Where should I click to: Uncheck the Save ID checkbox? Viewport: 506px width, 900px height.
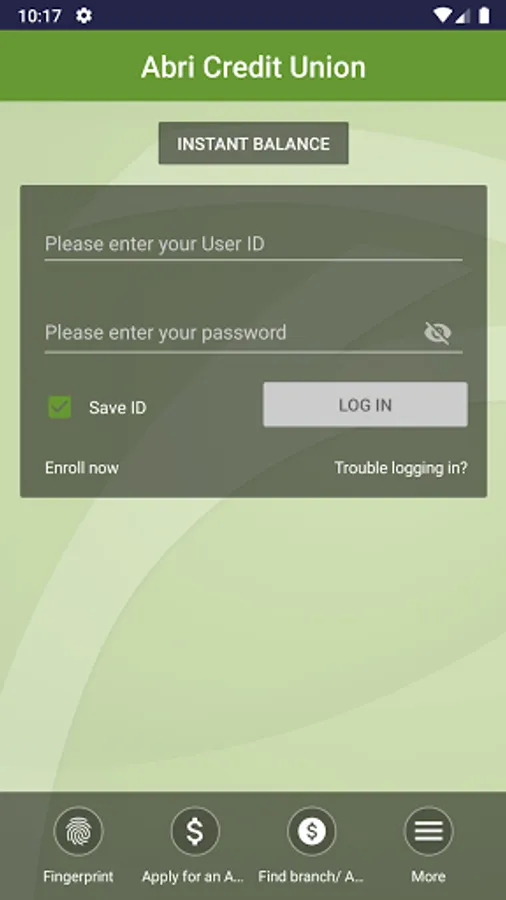60,408
